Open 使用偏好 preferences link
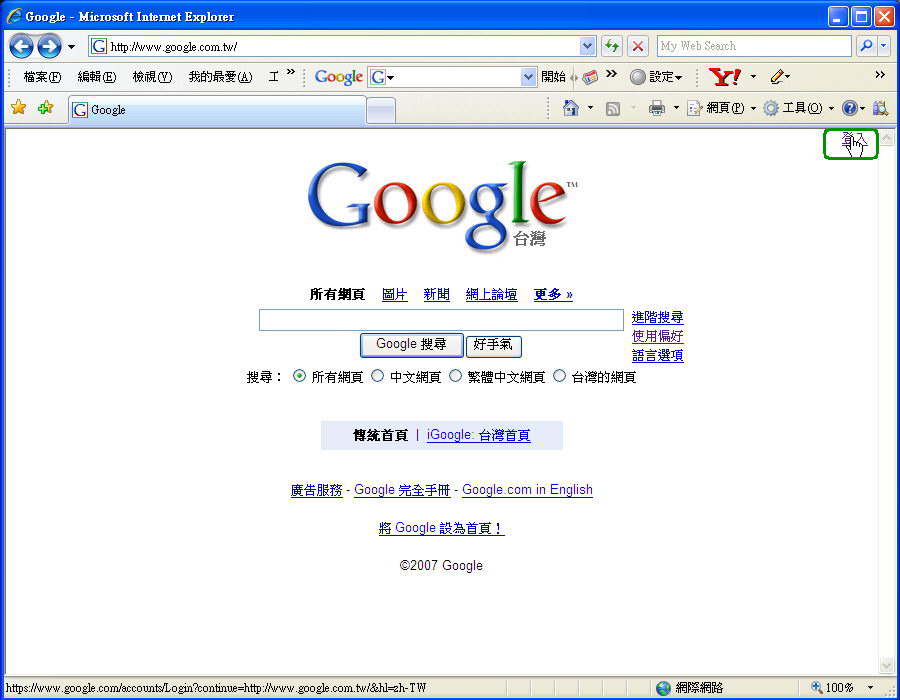The width and height of the screenshot is (900, 700). click(658, 336)
